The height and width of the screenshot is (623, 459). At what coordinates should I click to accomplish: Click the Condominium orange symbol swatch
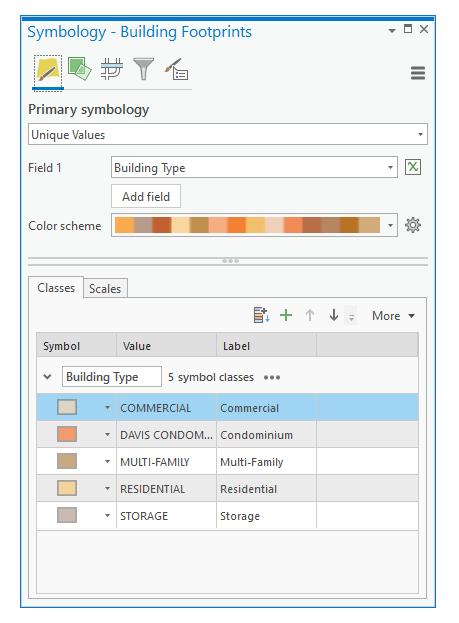(67, 434)
